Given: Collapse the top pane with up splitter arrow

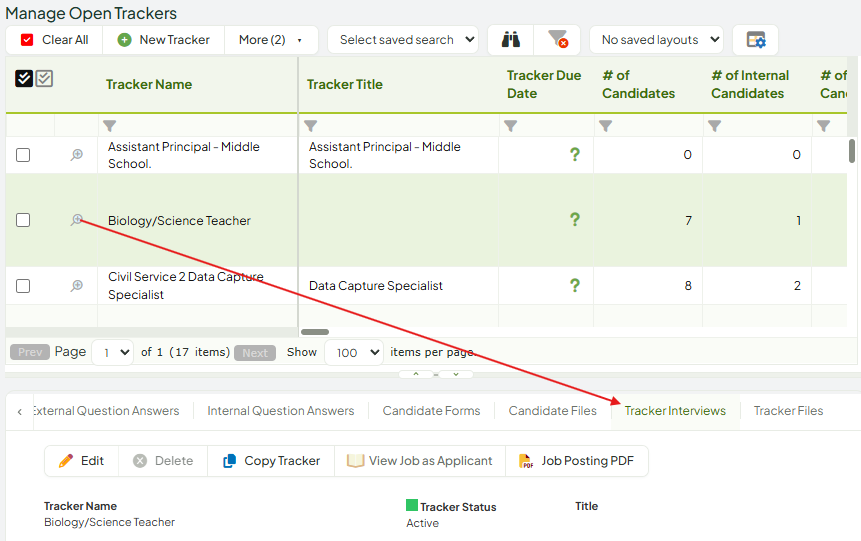Looking at the screenshot, I should 416,374.
